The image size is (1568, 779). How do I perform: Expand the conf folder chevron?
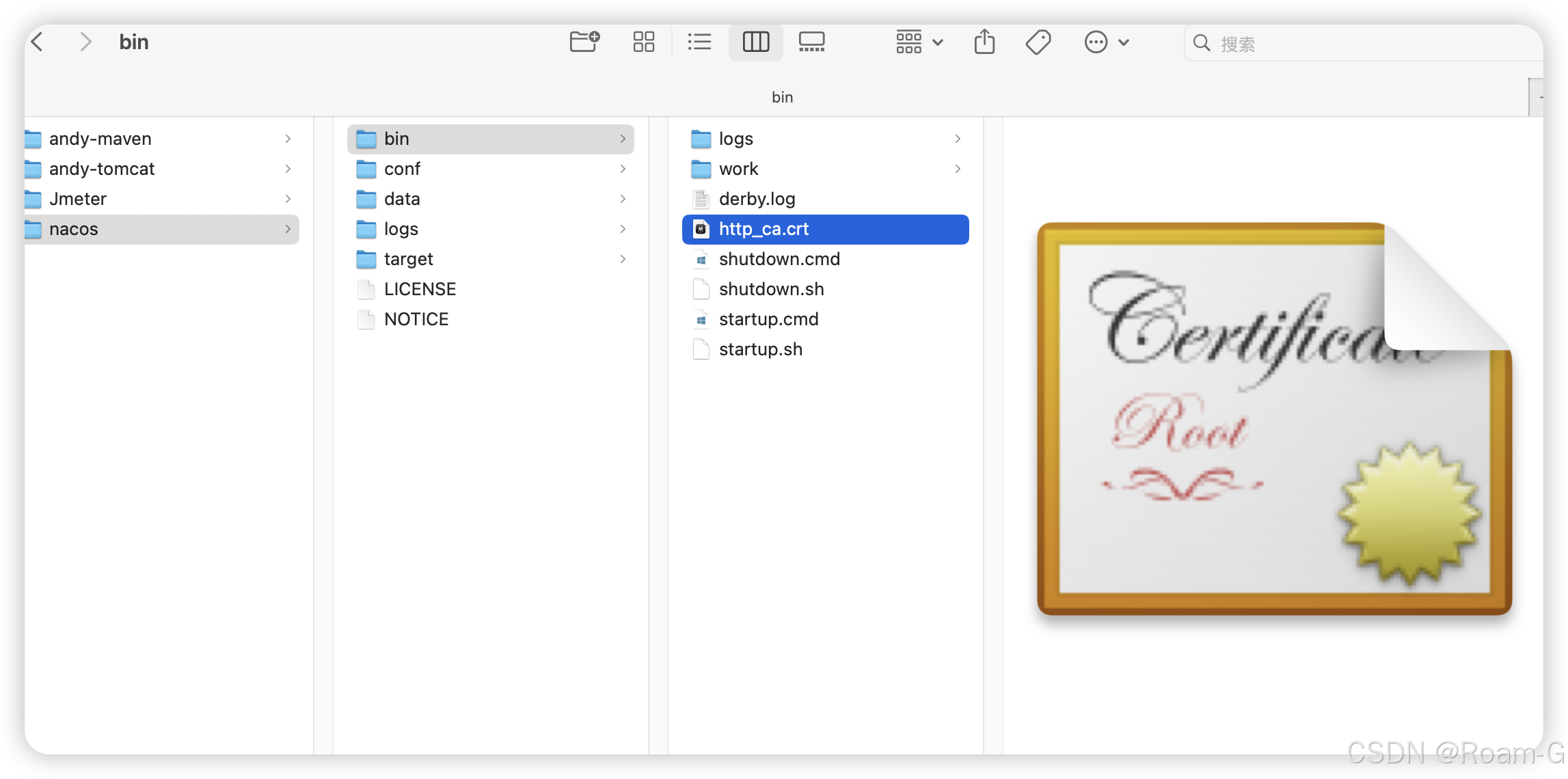tap(623, 169)
